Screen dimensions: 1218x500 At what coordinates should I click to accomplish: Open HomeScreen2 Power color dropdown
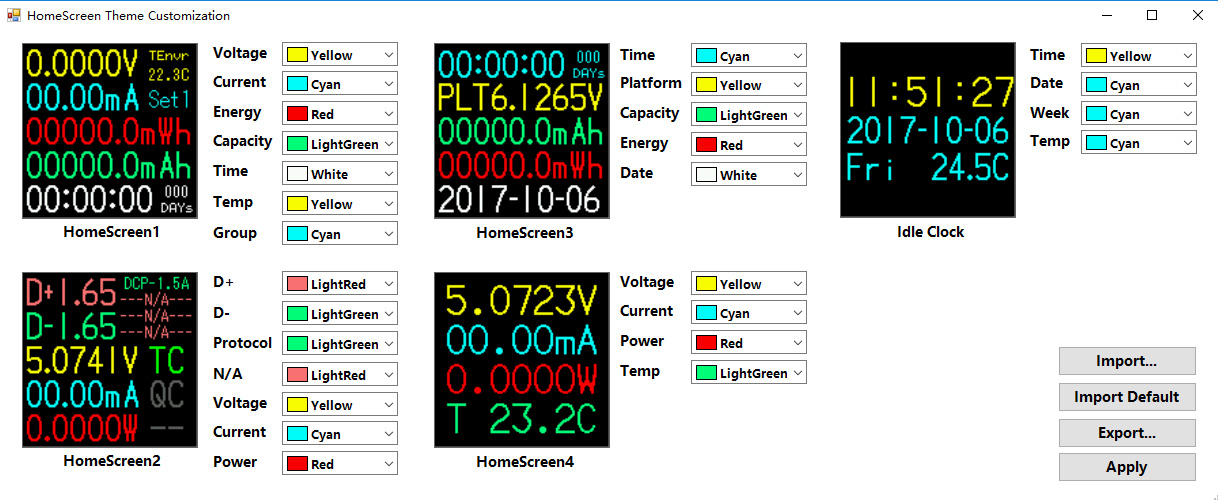340,464
